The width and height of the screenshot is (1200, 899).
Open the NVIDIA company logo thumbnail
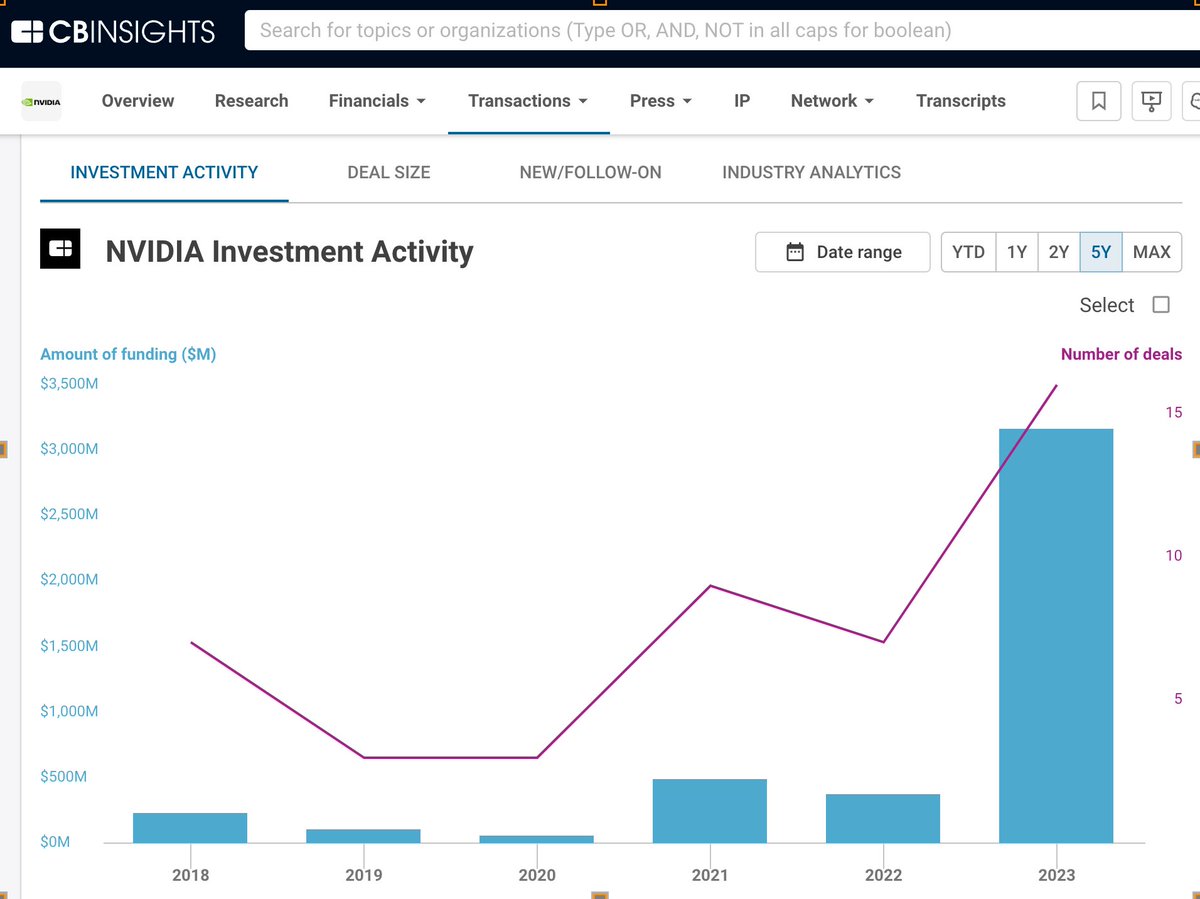pyautogui.click(x=42, y=101)
